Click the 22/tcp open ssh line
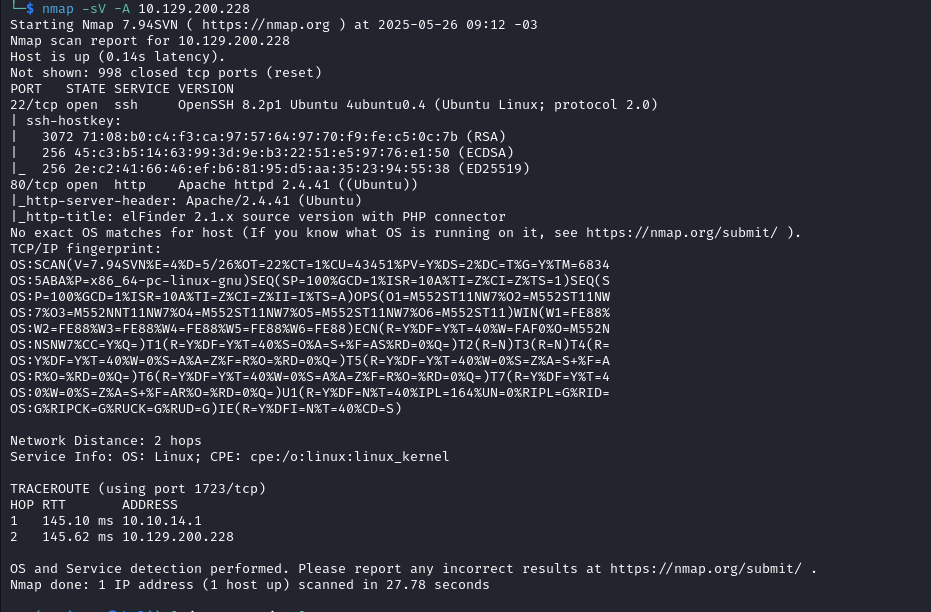The image size is (931, 612). tap(334, 105)
